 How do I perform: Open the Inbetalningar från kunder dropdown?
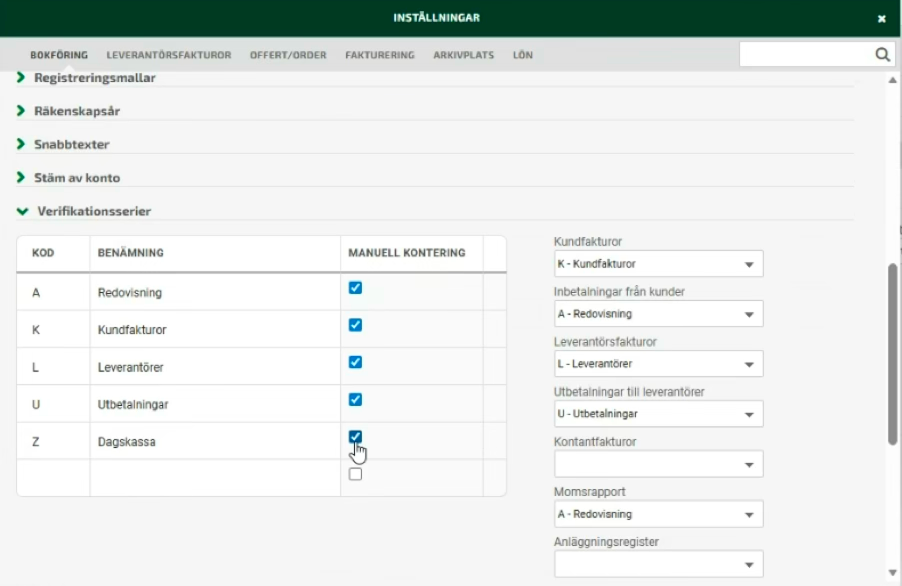(658, 314)
